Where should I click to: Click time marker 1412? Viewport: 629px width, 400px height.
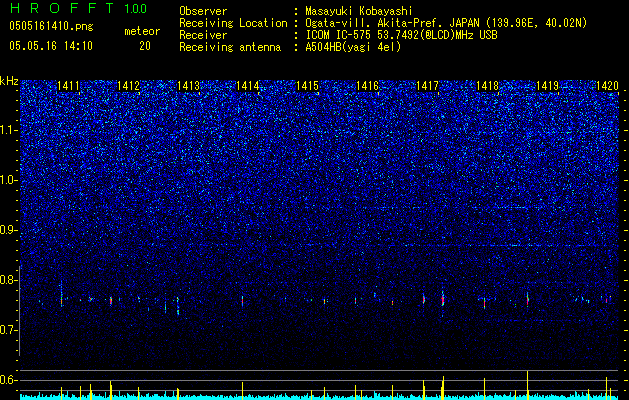(x=128, y=85)
